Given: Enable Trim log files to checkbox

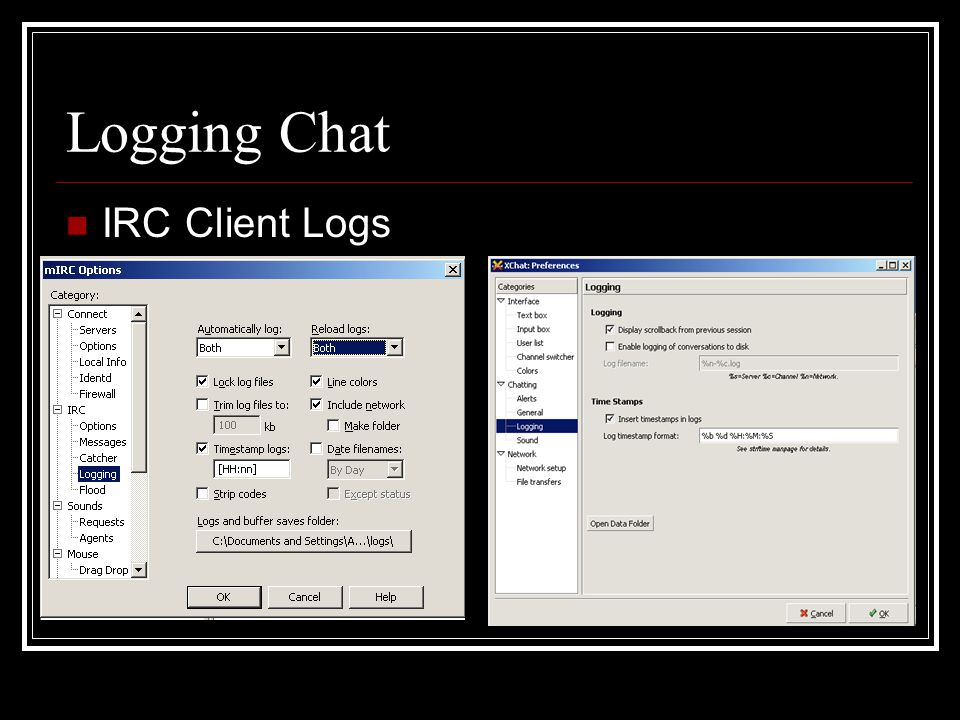Looking at the screenshot, I should click(x=202, y=405).
